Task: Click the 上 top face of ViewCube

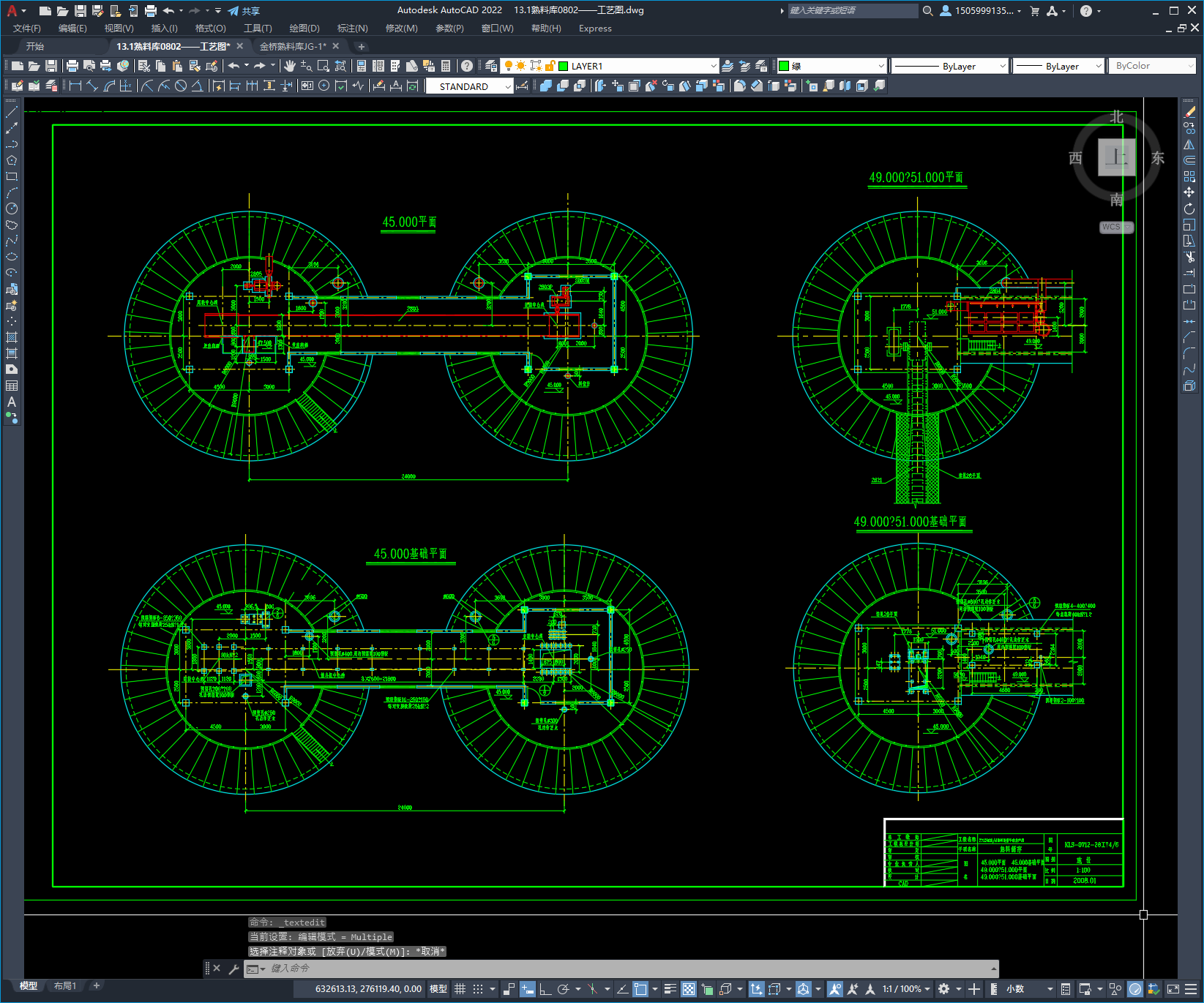Action: pos(1116,157)
